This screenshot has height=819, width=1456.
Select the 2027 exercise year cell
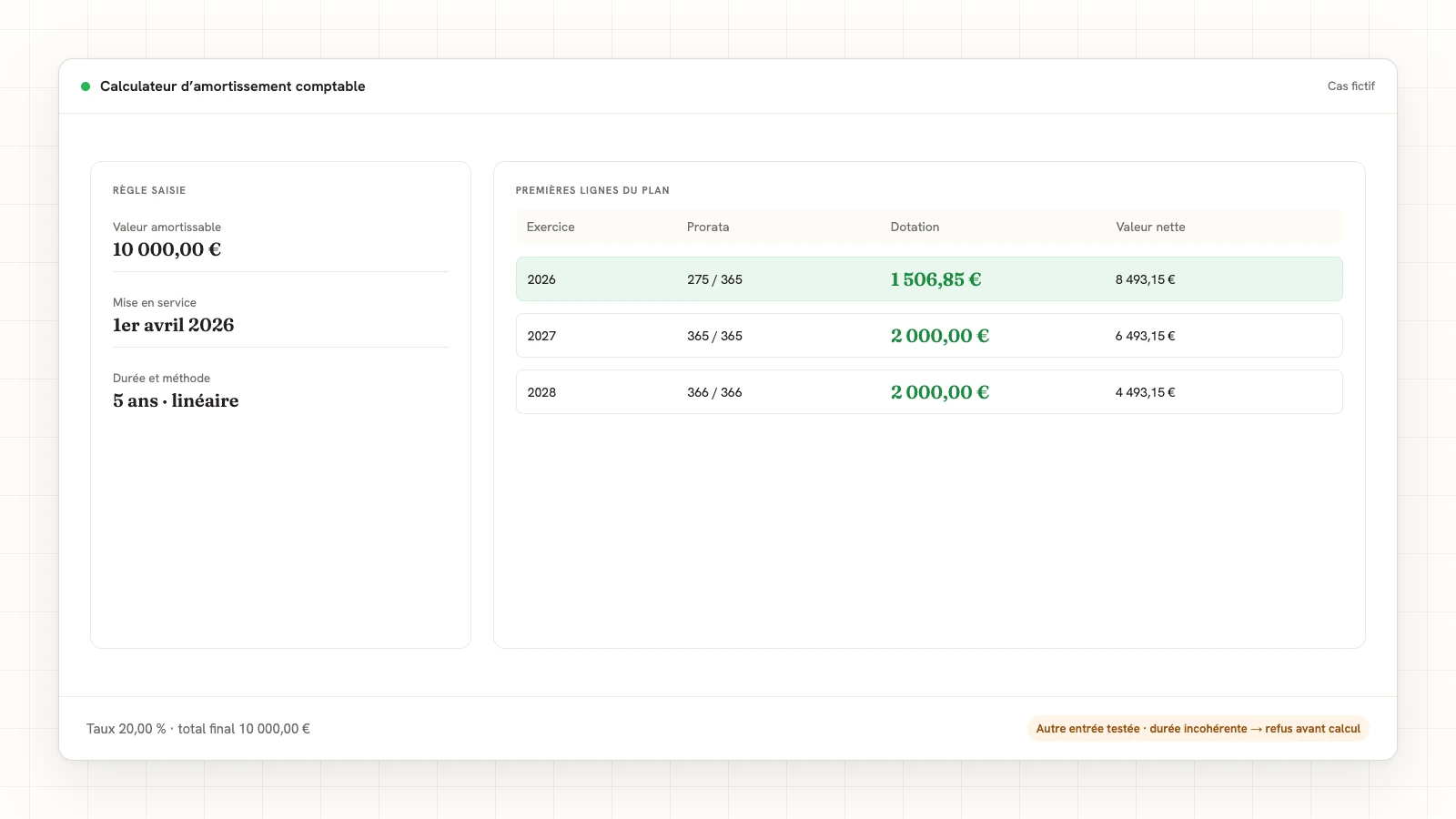541,336
